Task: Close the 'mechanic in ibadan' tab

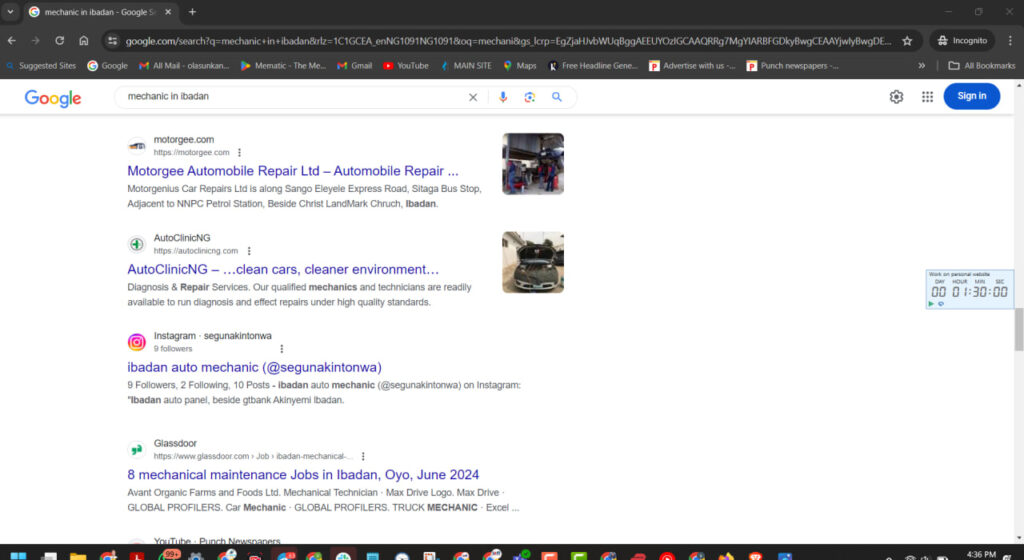Action: point(168,12)
